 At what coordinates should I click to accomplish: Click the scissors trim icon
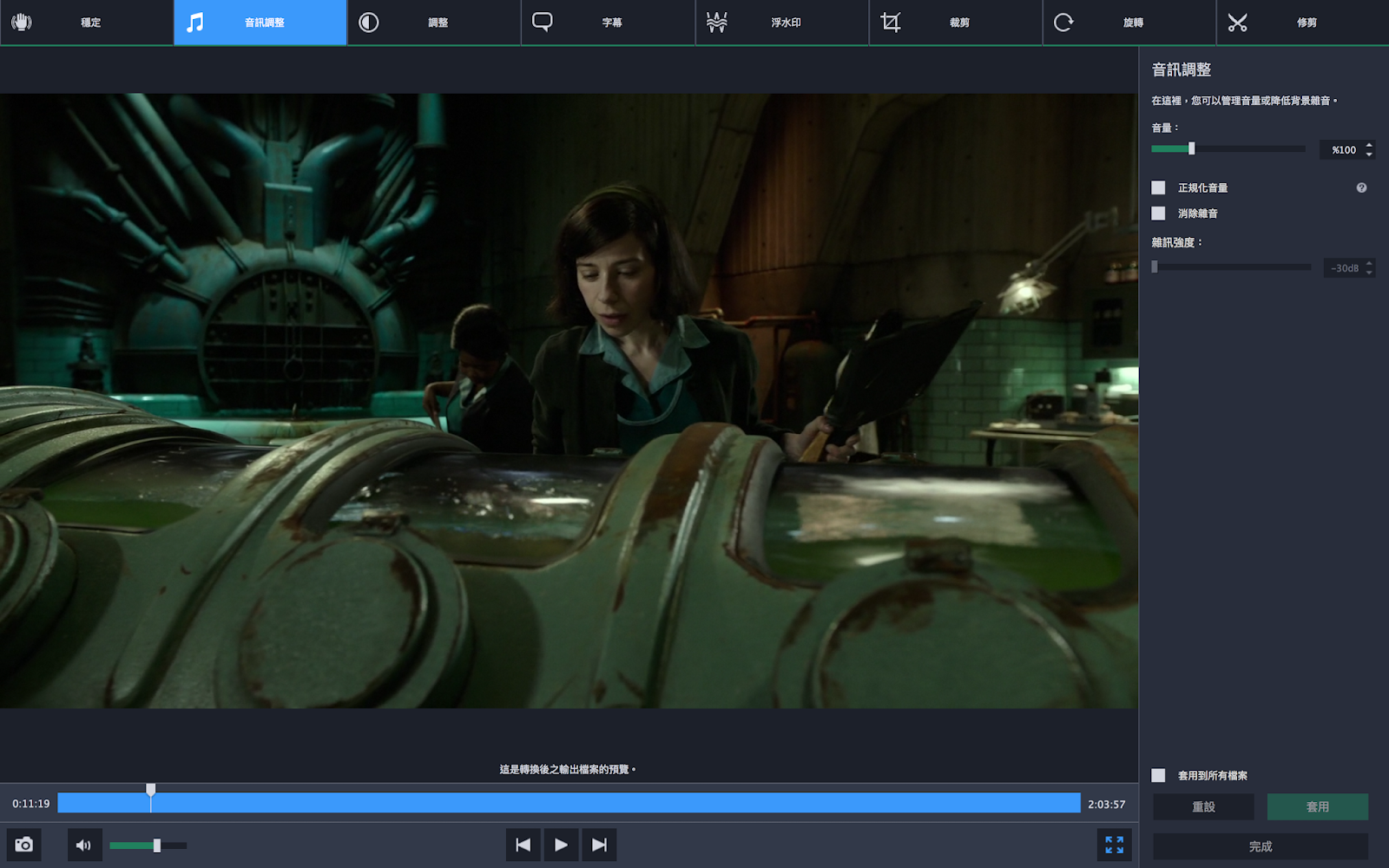[x=1237, y=22]
